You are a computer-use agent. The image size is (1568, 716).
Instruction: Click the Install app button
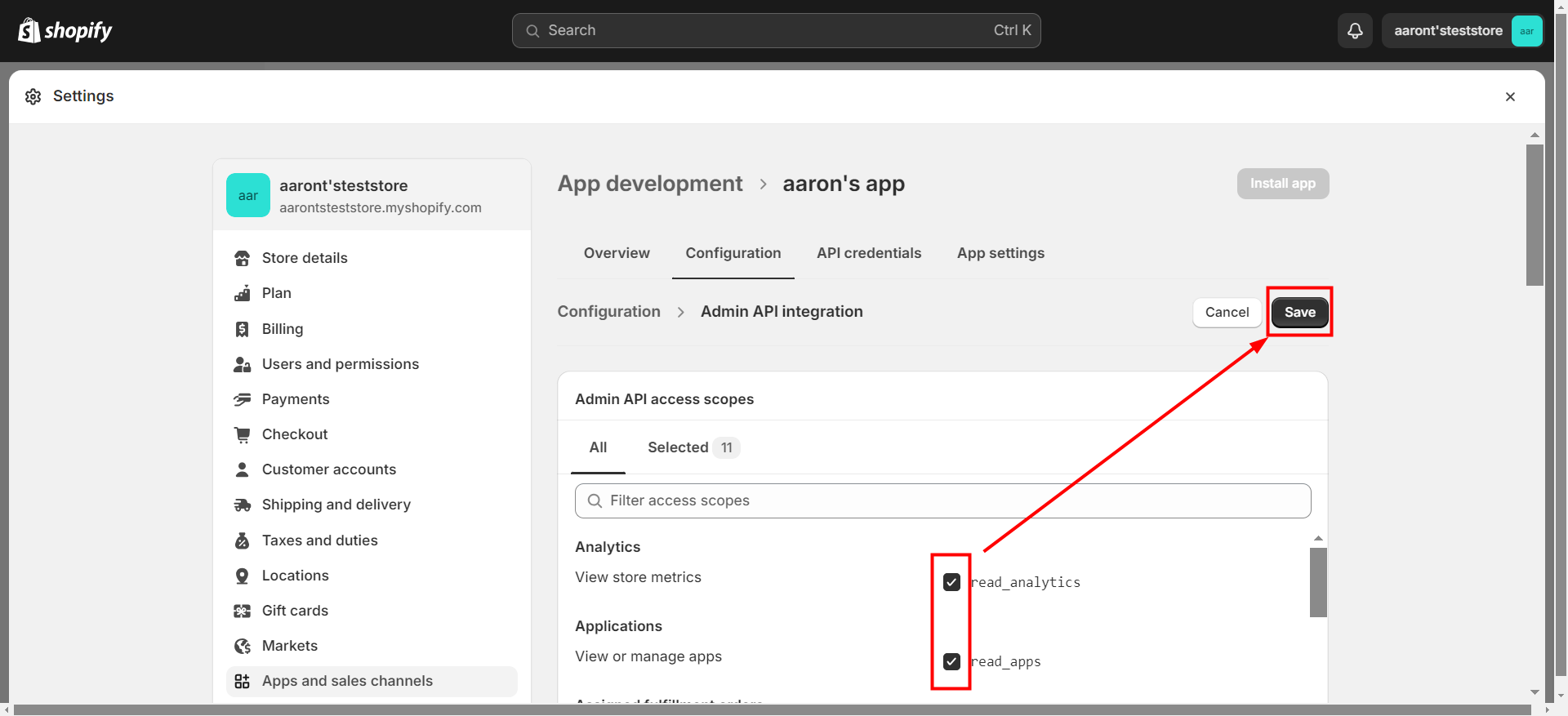pos(1283,184)
